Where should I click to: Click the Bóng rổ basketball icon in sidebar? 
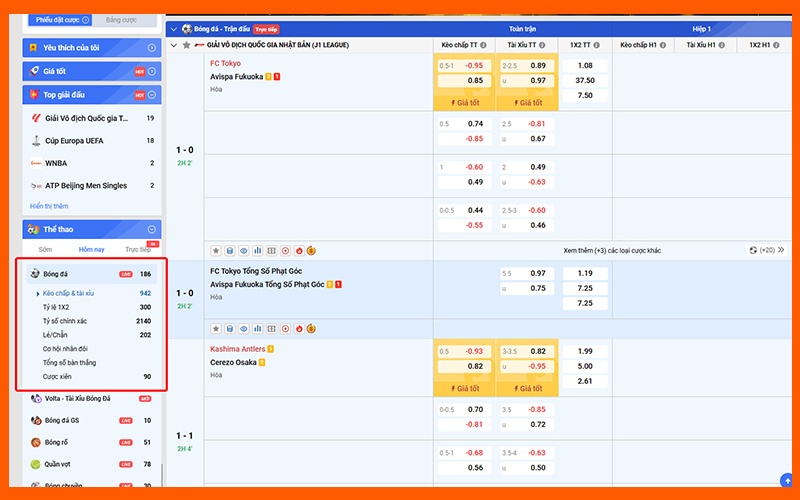coord(36,442)
